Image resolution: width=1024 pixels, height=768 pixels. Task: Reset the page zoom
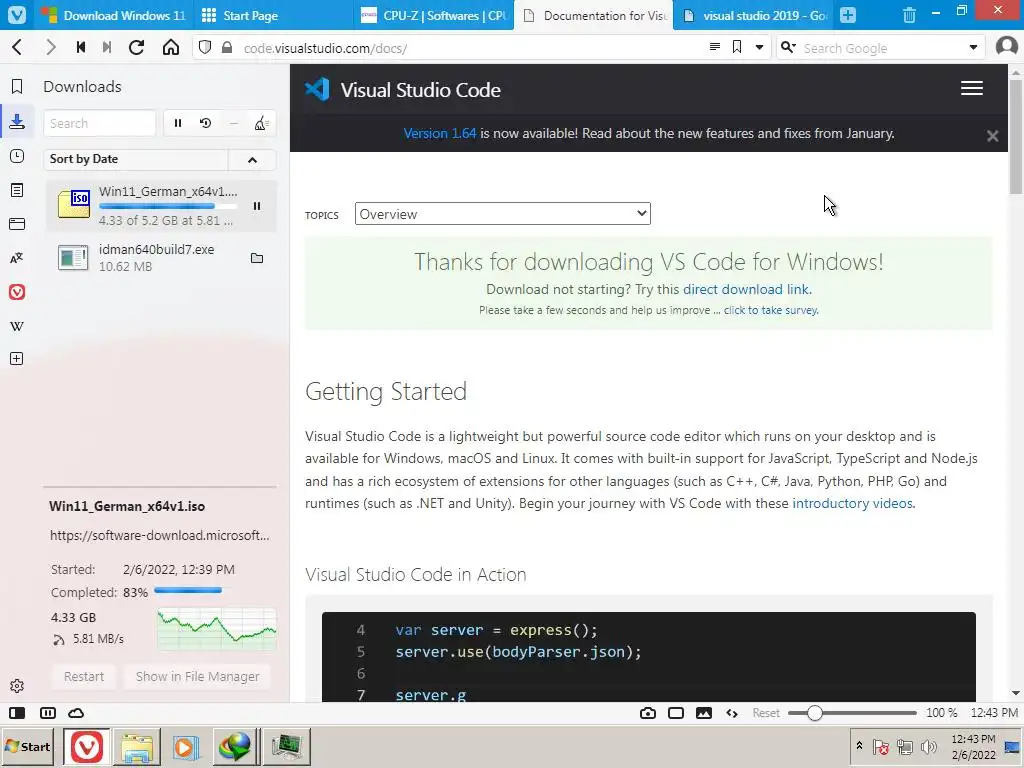(766, 712)
